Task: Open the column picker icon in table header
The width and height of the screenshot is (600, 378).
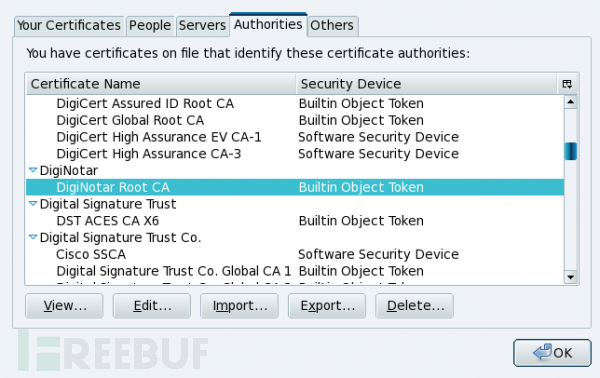Action: [x=567, y=84]
